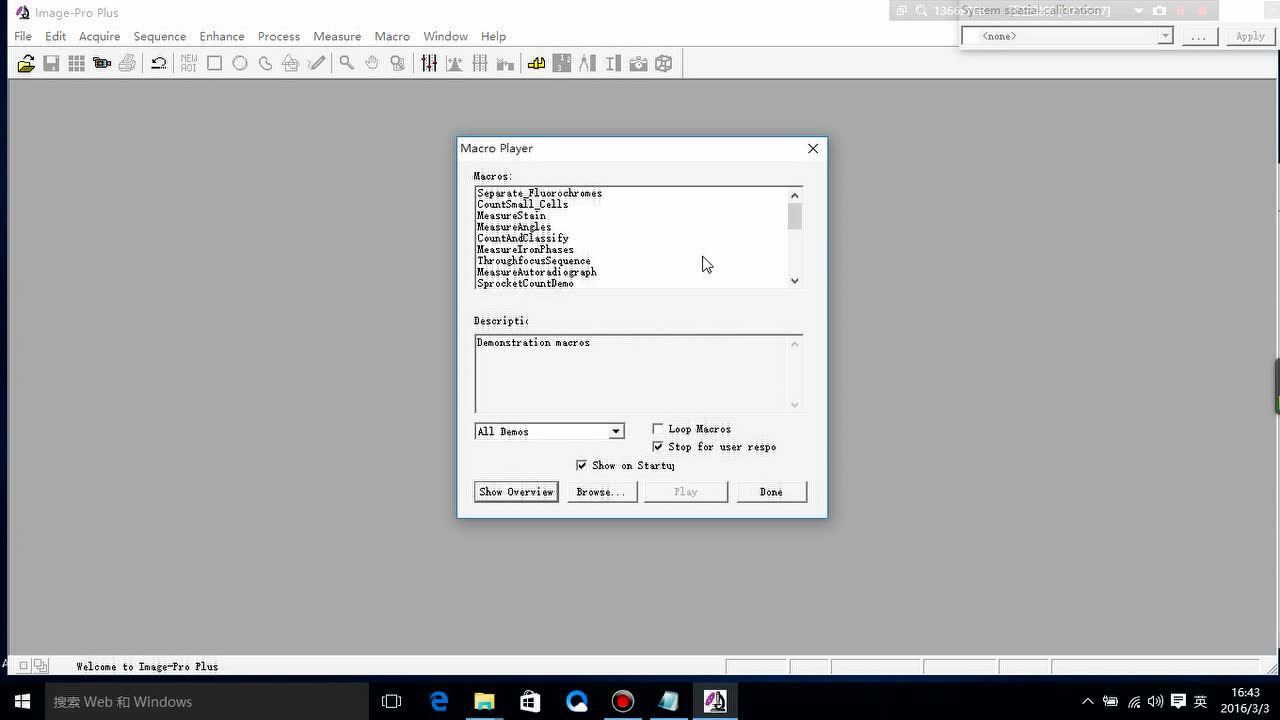The width and height of the screenshot is (1280, 720).
Task: Uncheck Stop for user response
Action: pyautogui.click(x=658, y=447)
